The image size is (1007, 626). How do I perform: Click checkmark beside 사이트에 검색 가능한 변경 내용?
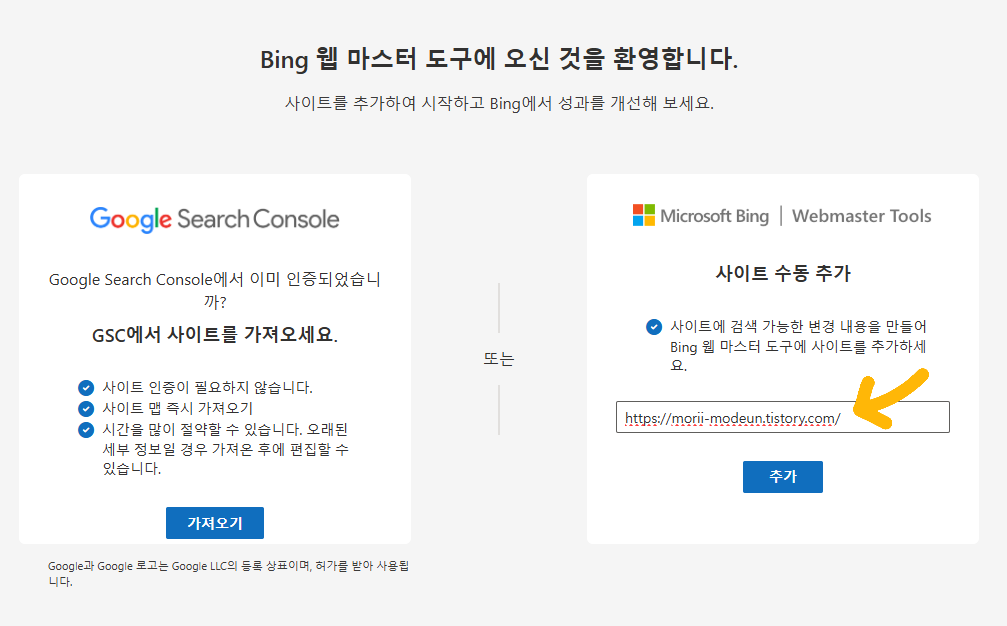(654, 327)
